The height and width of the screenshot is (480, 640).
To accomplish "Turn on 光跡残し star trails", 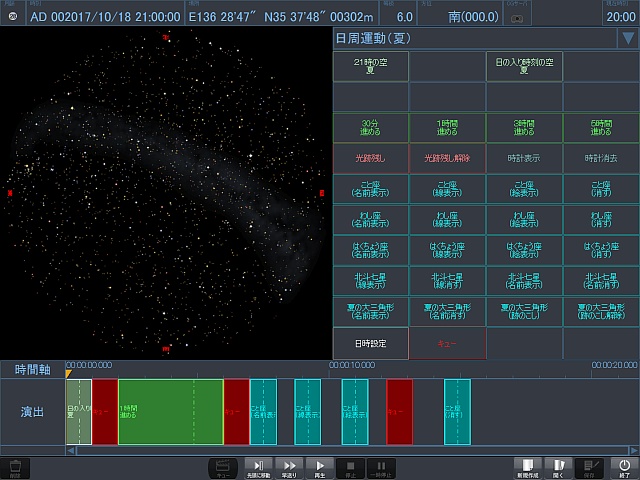I will pos(370,158).
